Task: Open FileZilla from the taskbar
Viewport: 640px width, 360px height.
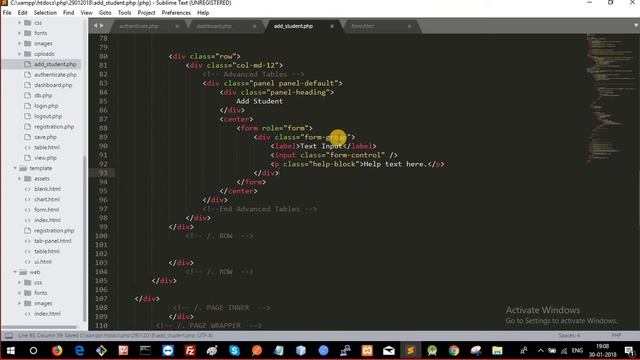Action: (190, 351)
